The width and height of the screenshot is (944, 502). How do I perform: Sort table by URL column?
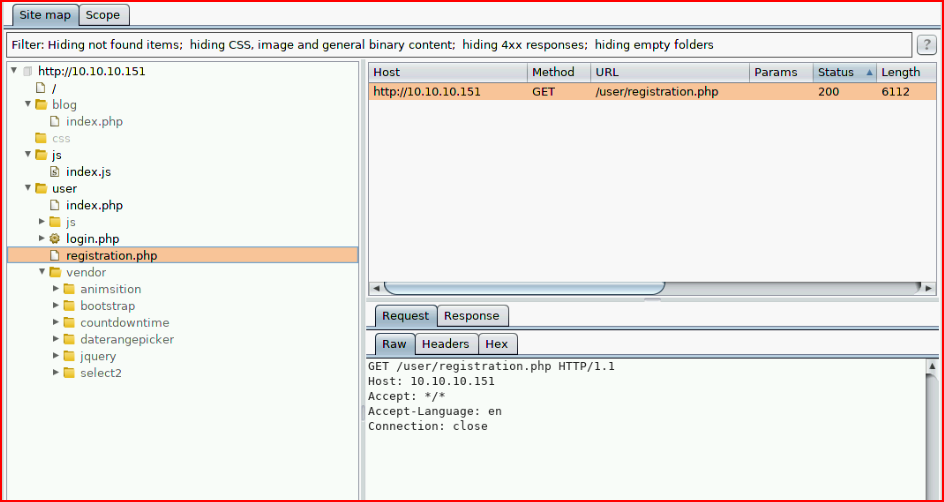[669, 72]
